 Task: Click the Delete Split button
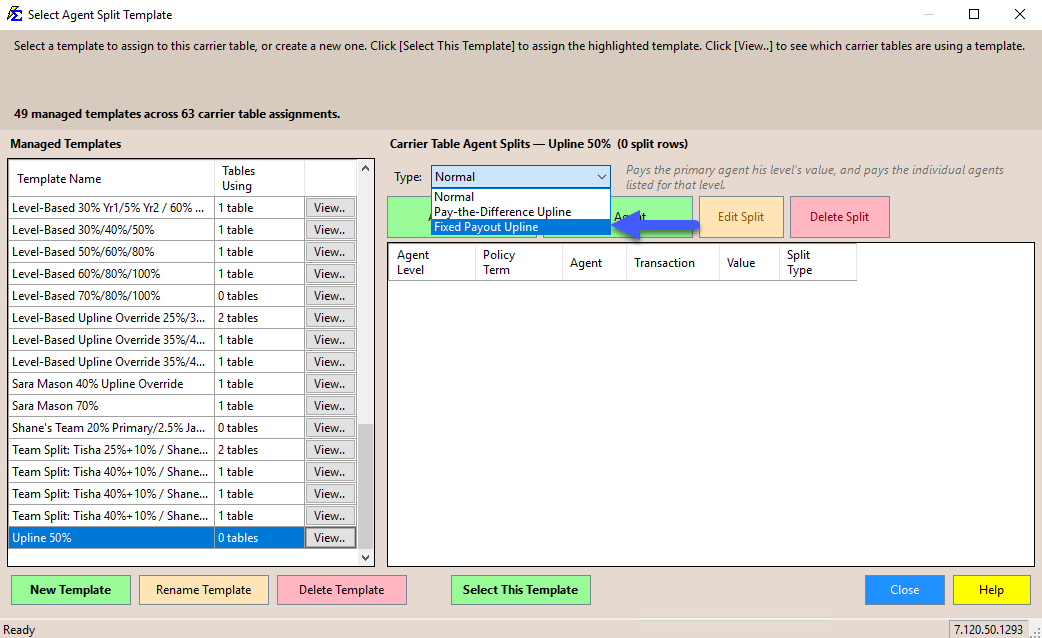839,217
